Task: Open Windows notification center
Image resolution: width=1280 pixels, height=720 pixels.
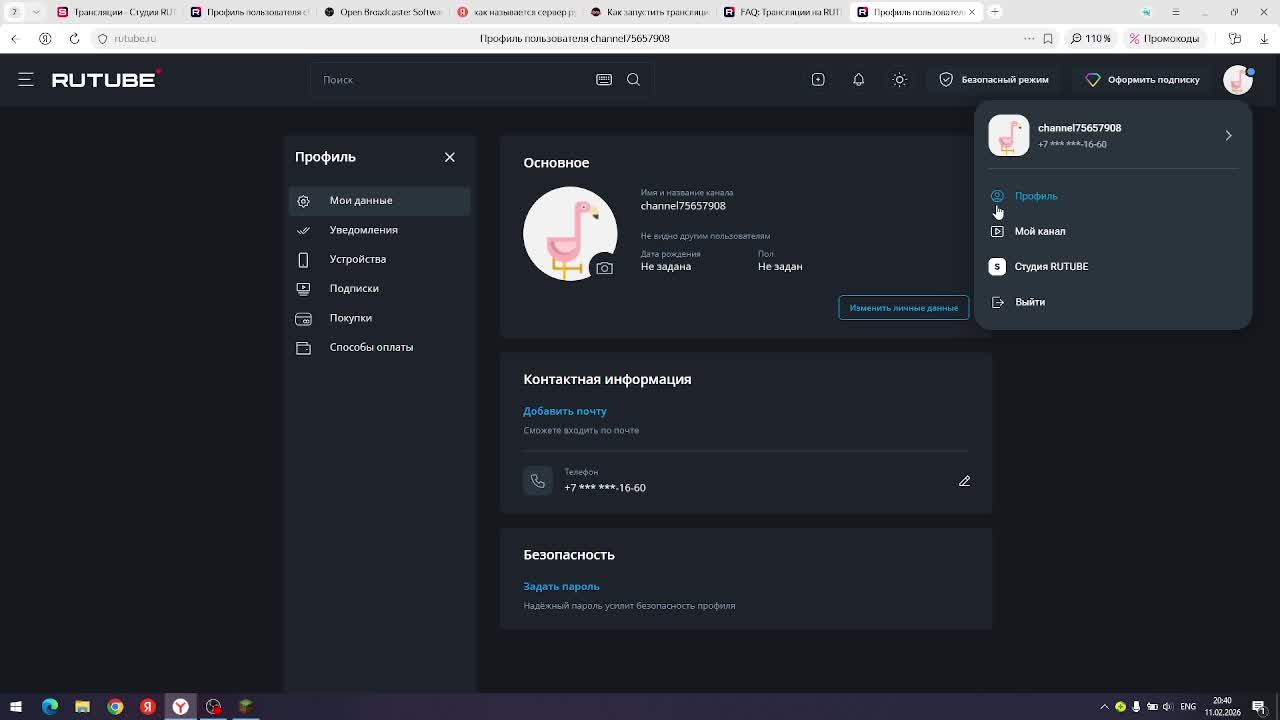Action: pyautogui.click(x=1259, y=707)
